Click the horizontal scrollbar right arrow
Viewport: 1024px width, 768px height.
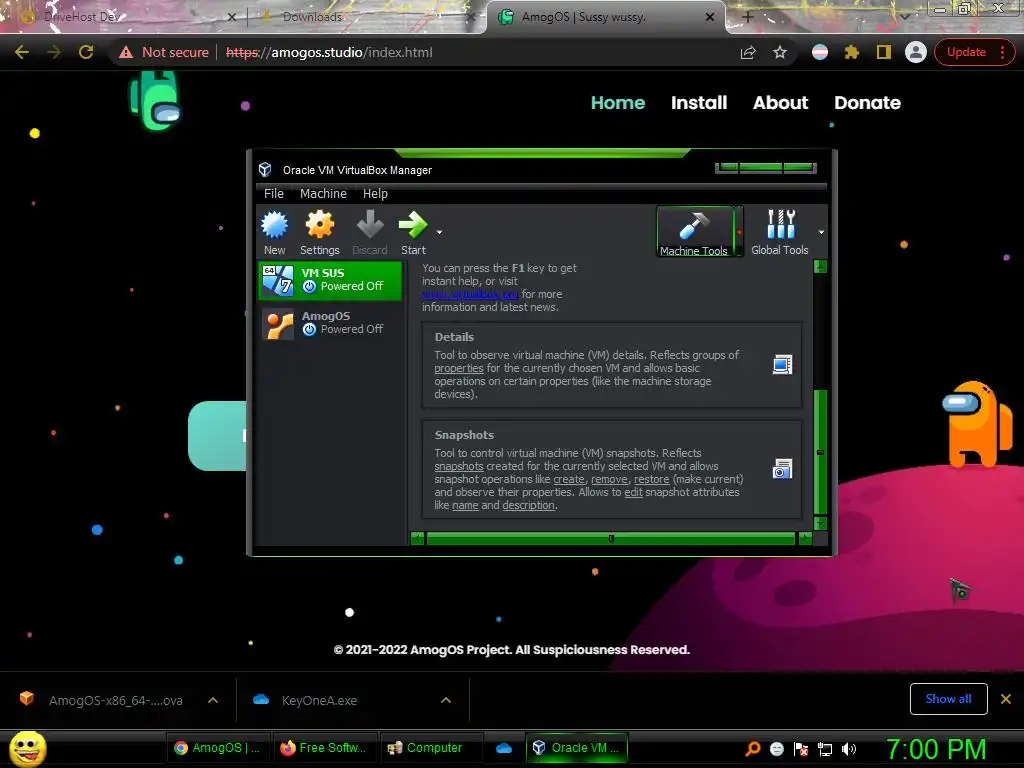[805, 539]
